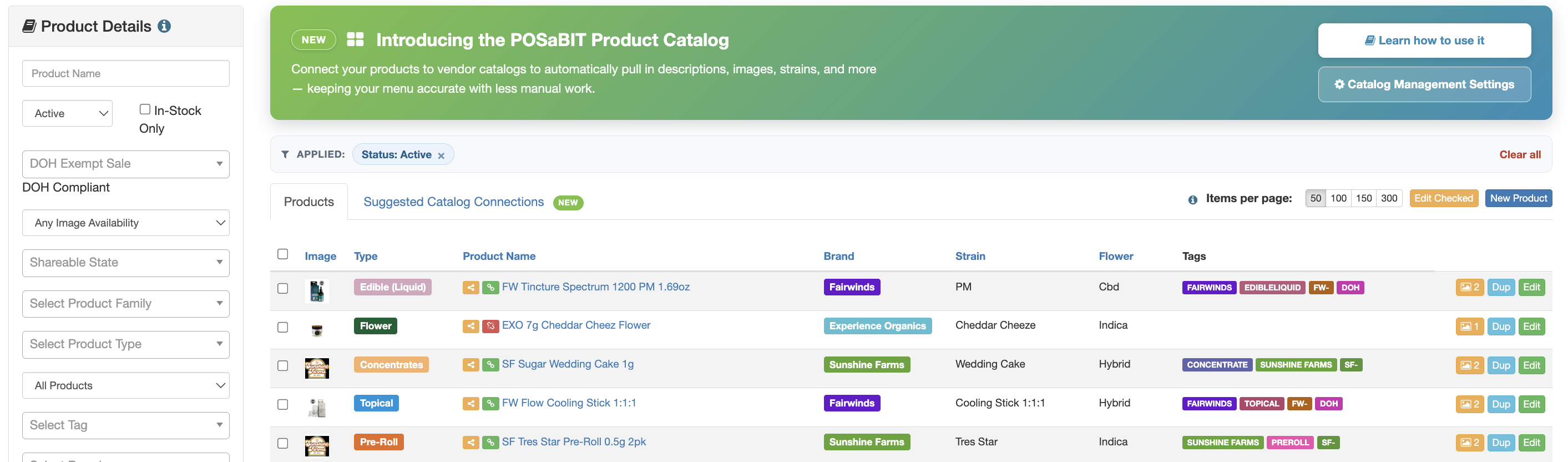Viewport: 1568px width, 462px height.
Task: Check the SF Tres Star Pre-Roll row checkbox
Action: coord(282,443)
